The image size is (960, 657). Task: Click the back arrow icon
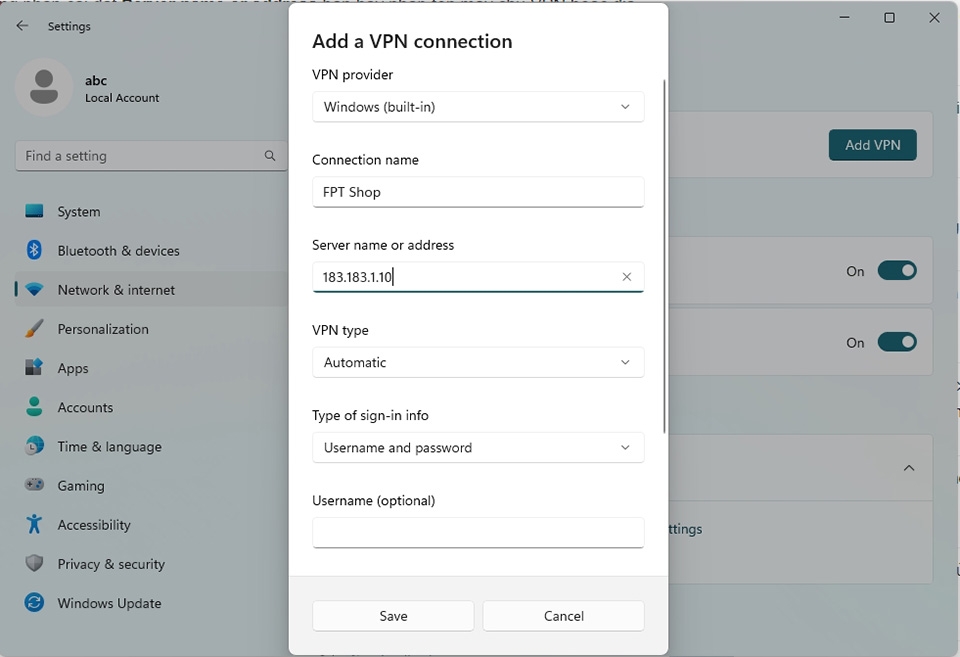21,26
